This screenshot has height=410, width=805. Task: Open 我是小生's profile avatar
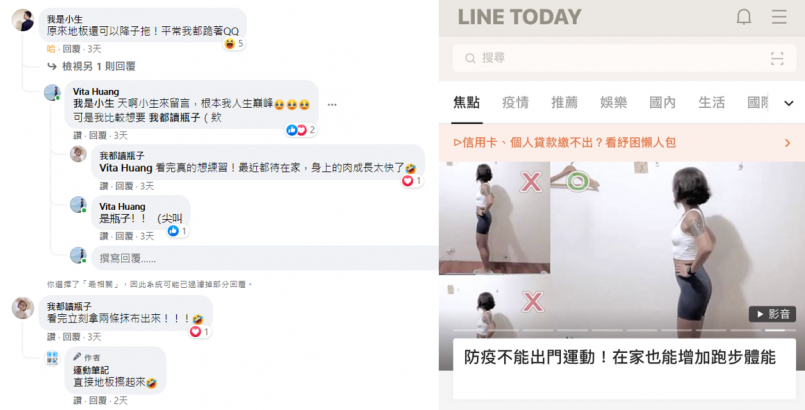click(23, 21)
